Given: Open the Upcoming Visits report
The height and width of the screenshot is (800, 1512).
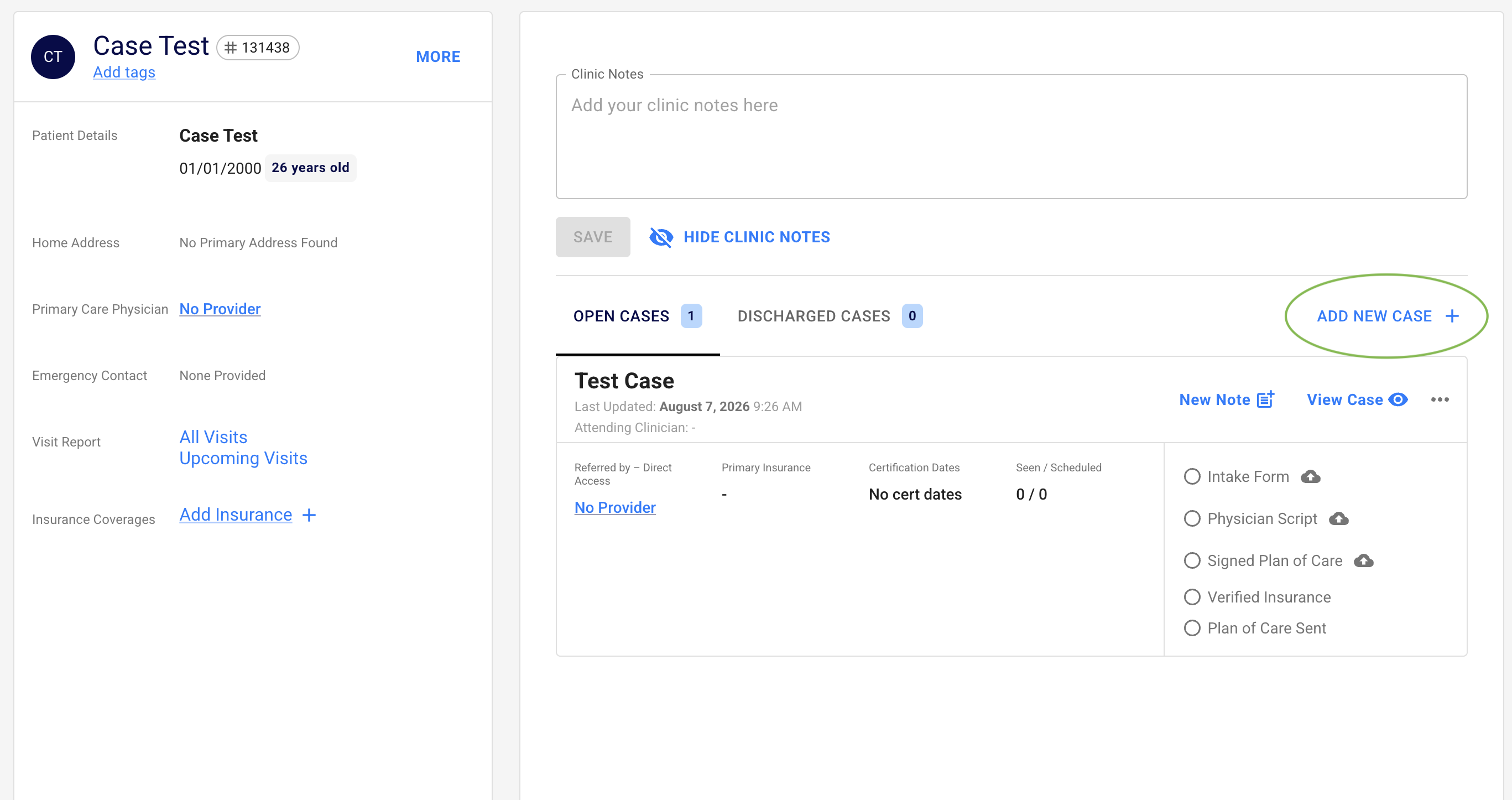Looking at the screenshot, I should tap(243, 458).
